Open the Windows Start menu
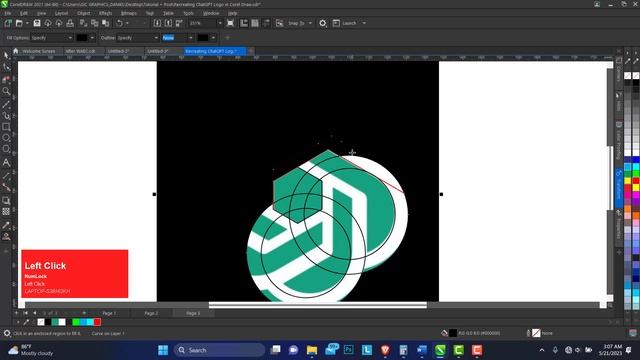 coord(163,350)
